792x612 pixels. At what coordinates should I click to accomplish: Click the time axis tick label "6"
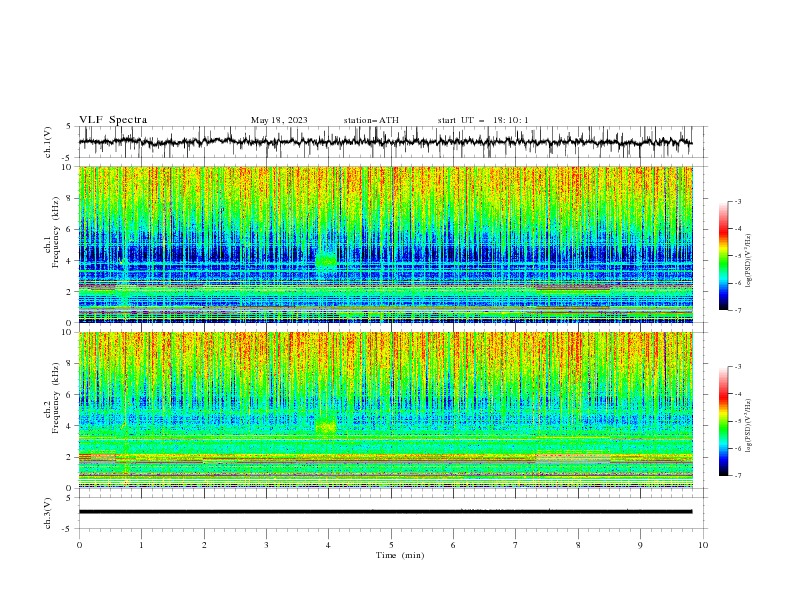coord(454,545)
